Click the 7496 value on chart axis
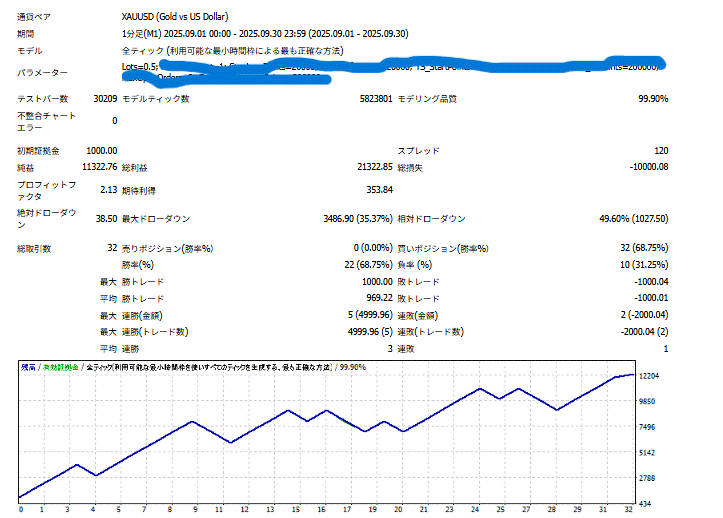723x518 pixels. tap(647, 427)
